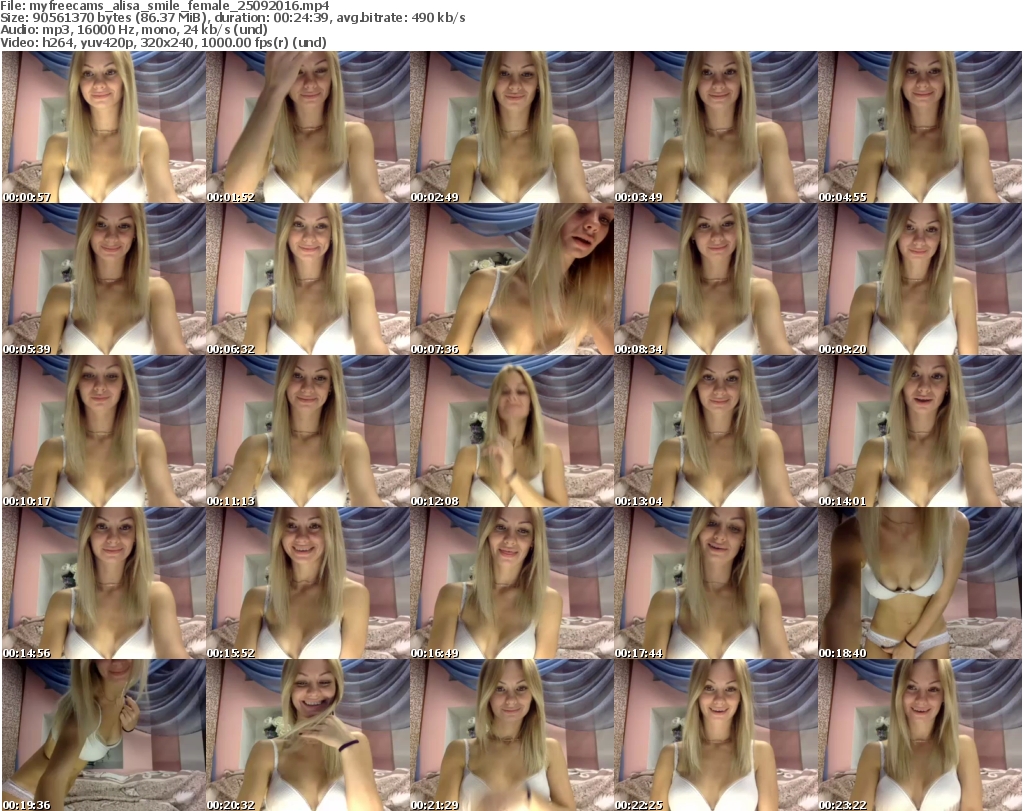This screenshot has height=811, width=1024.
Task: Click the thumbnail timestamped 00:08:34
Action: tap(716, 279)
